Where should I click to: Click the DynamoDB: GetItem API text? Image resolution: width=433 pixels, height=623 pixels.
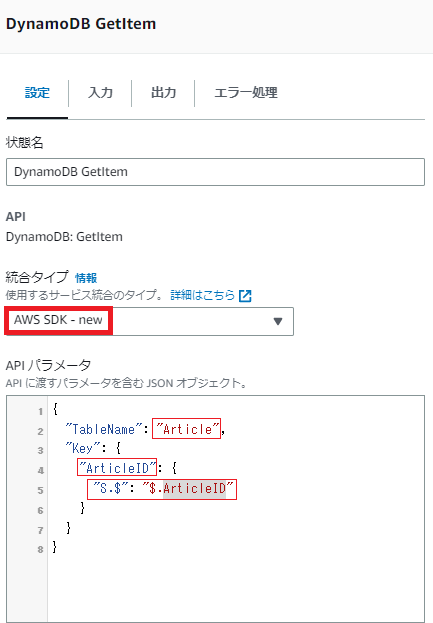64,237
